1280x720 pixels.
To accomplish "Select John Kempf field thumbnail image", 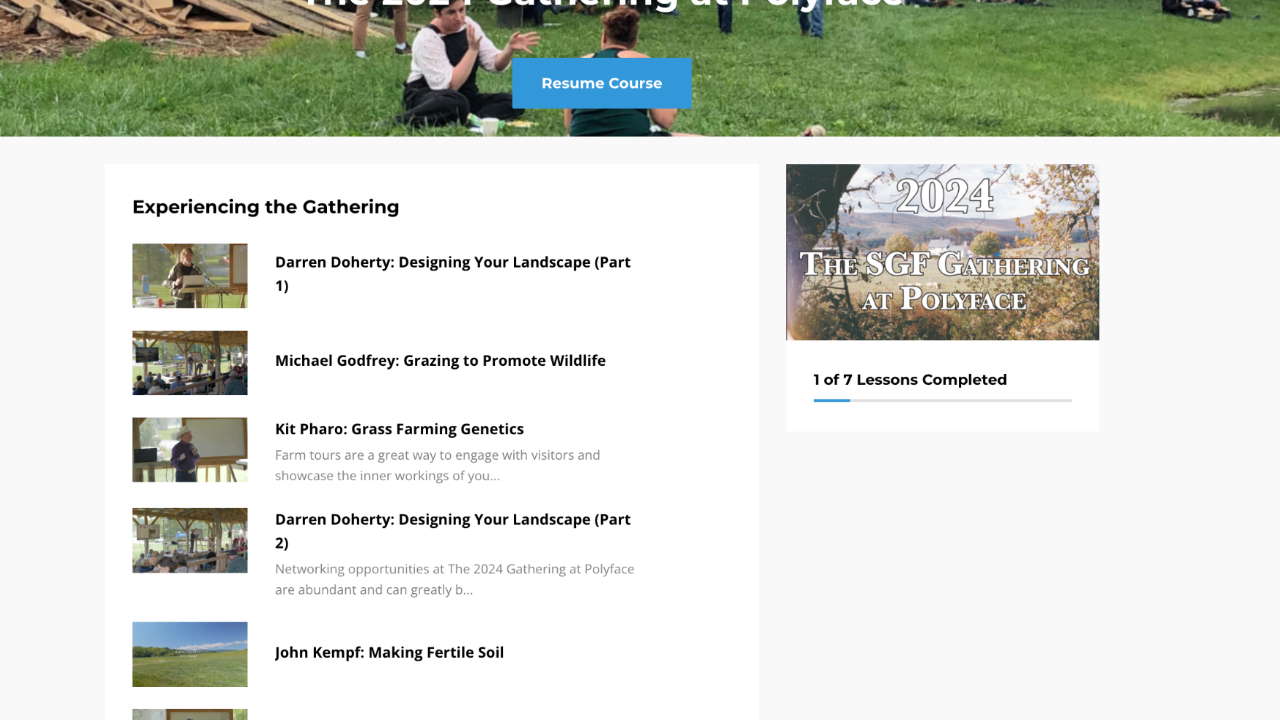I will [x=190, y=654].
